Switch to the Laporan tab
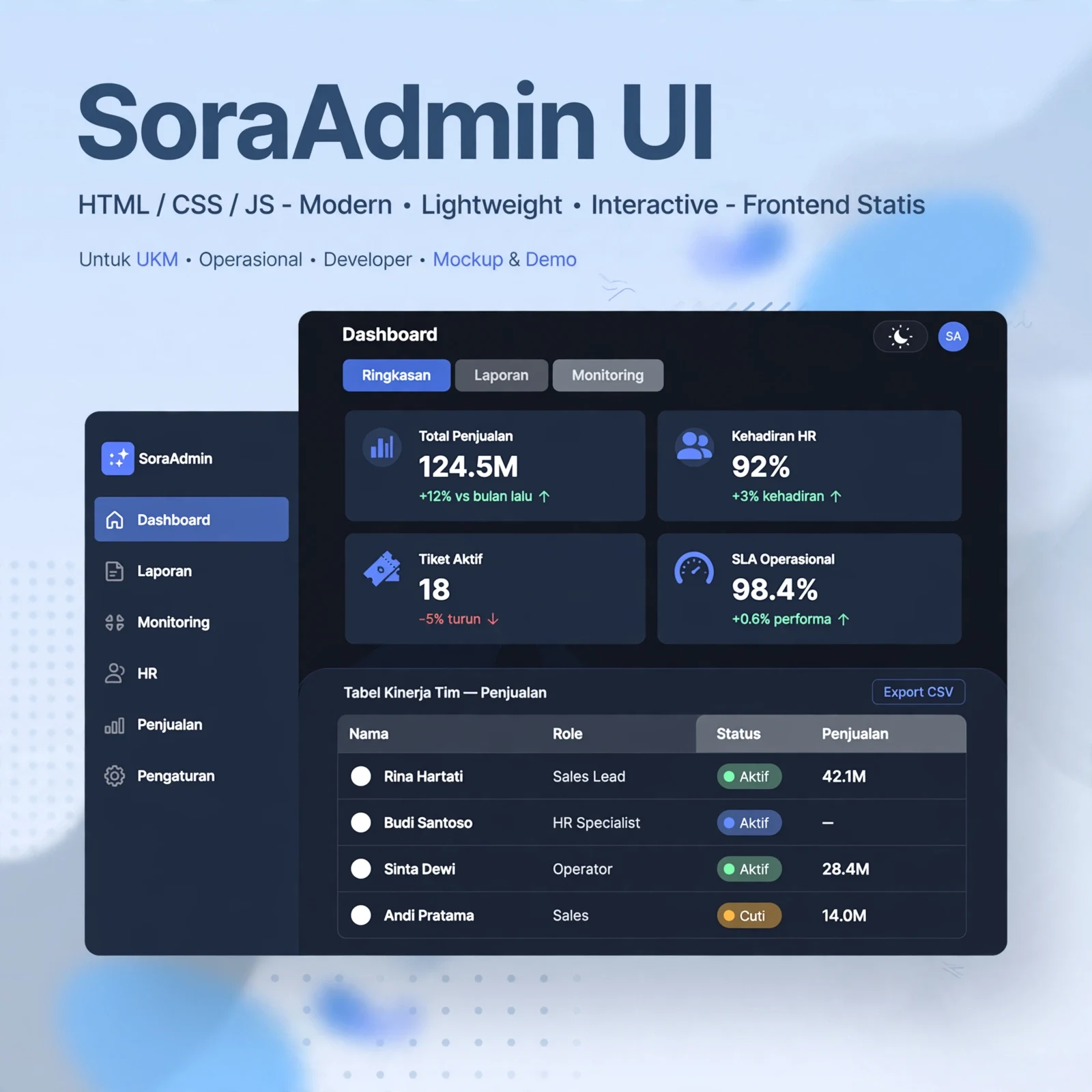1092x1092 pixels. tap(502, 375)
